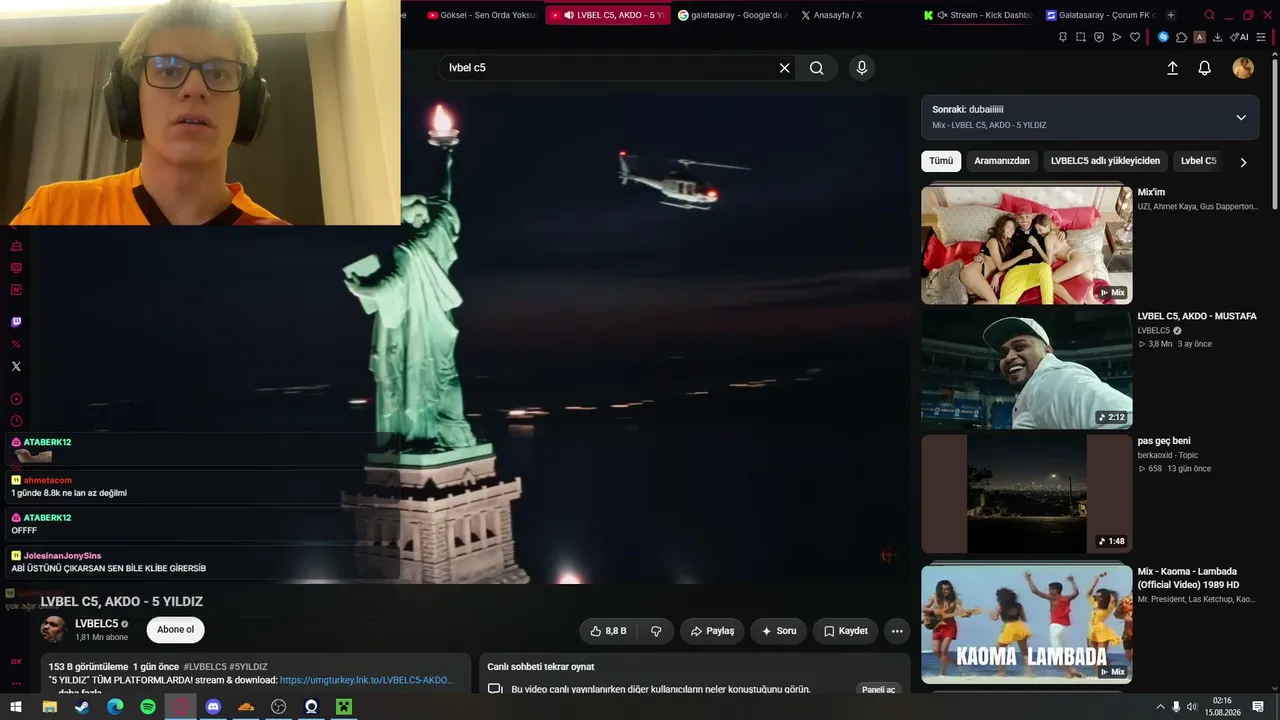The image size is (1280, 720).
Task: Open history clock icon in browser sidebar
Action: coord(16,421)
